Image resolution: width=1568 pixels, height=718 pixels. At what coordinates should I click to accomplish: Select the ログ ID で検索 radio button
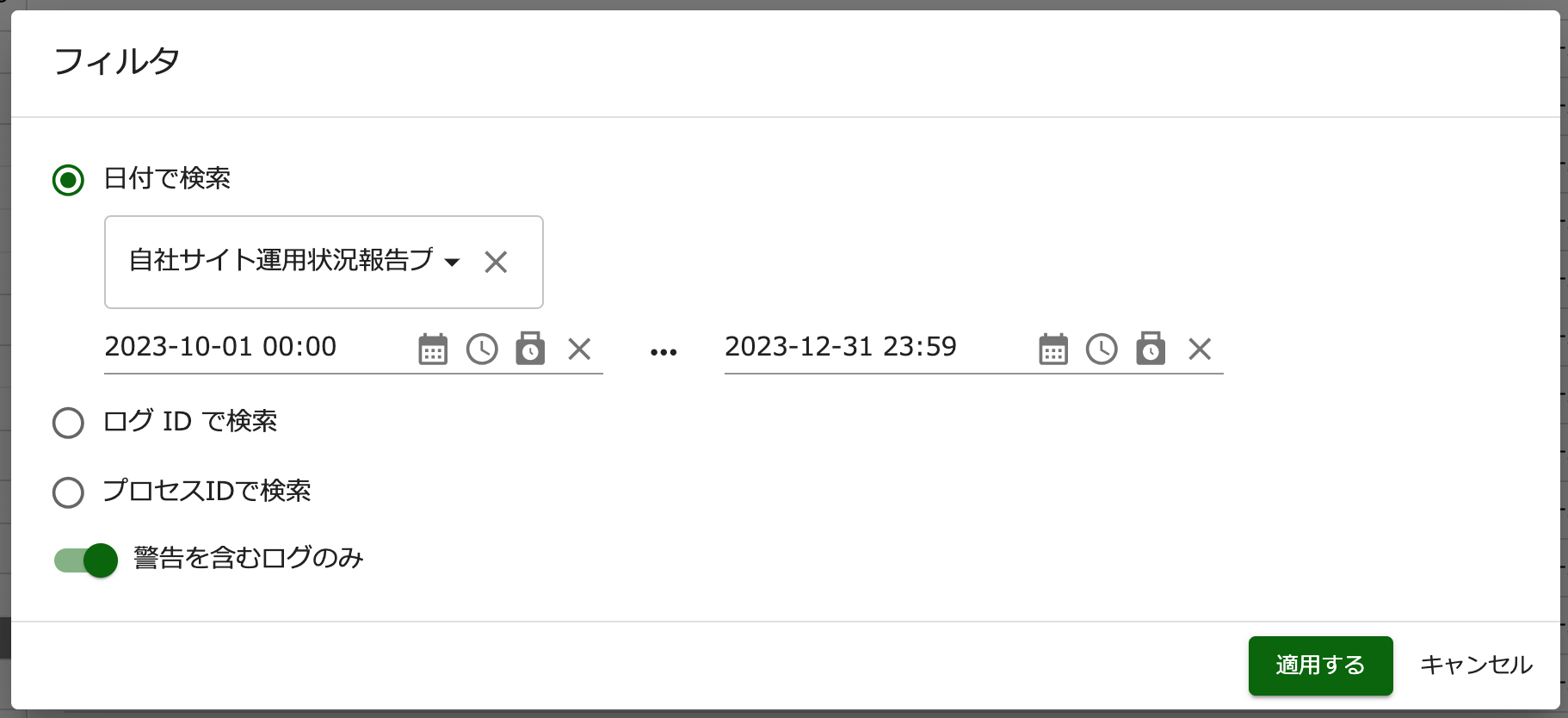tap(68, 423)
